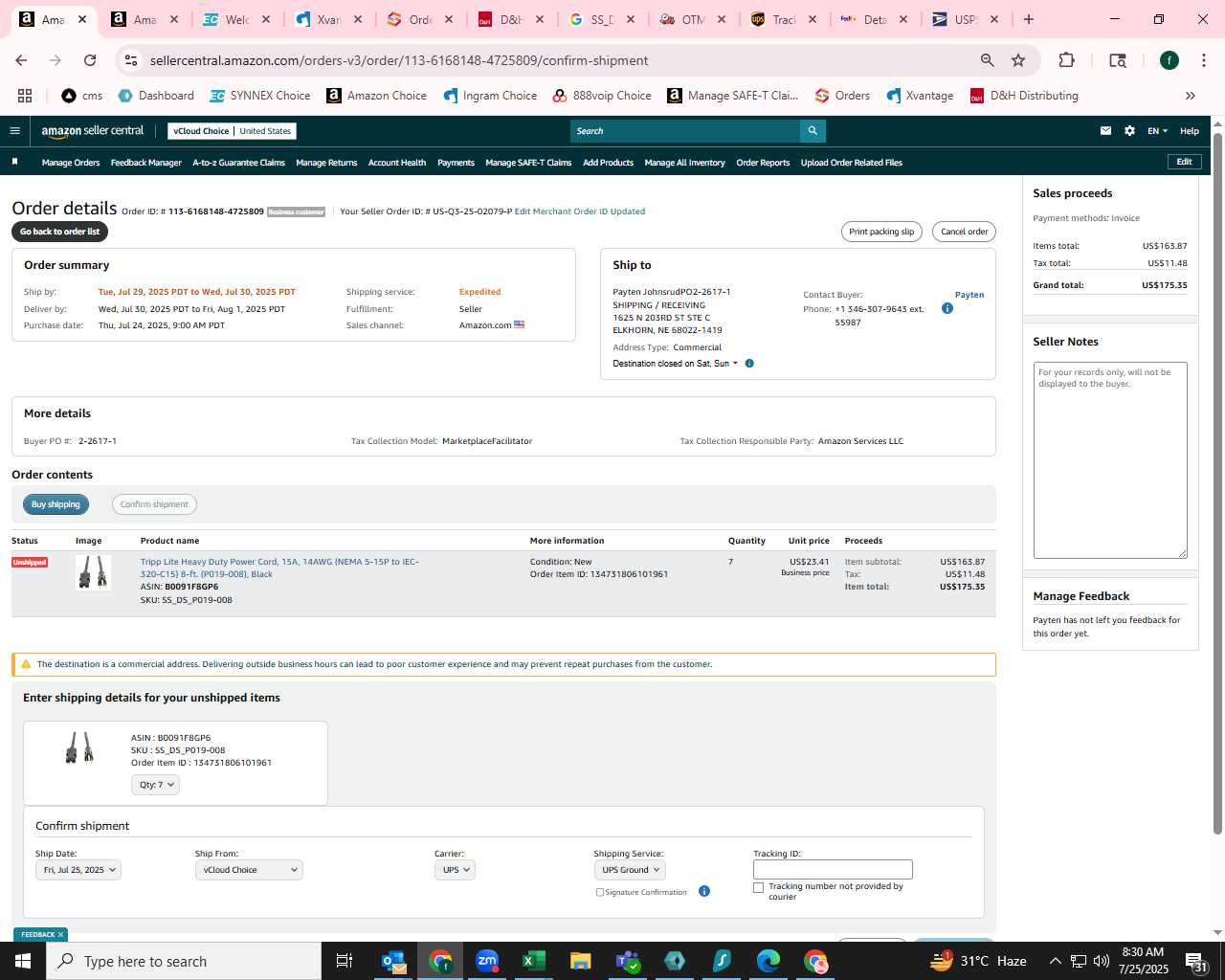Open Microsoft Edge from the taskbar

coord(768,961)
